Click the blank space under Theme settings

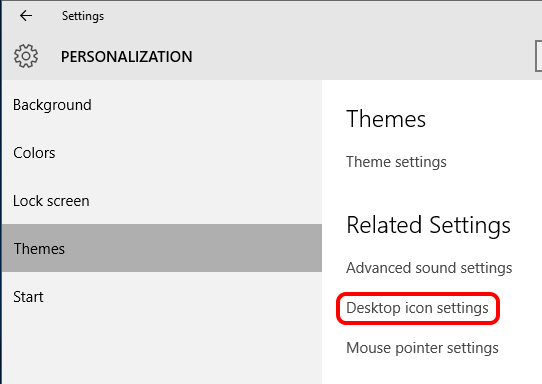tap(432, 190)
